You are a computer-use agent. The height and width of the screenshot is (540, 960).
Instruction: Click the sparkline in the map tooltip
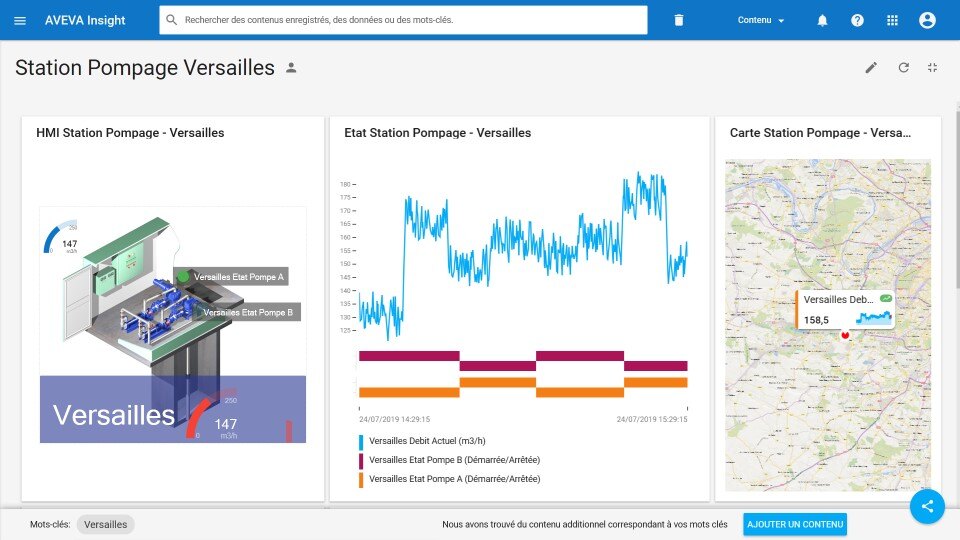[874, 317]
